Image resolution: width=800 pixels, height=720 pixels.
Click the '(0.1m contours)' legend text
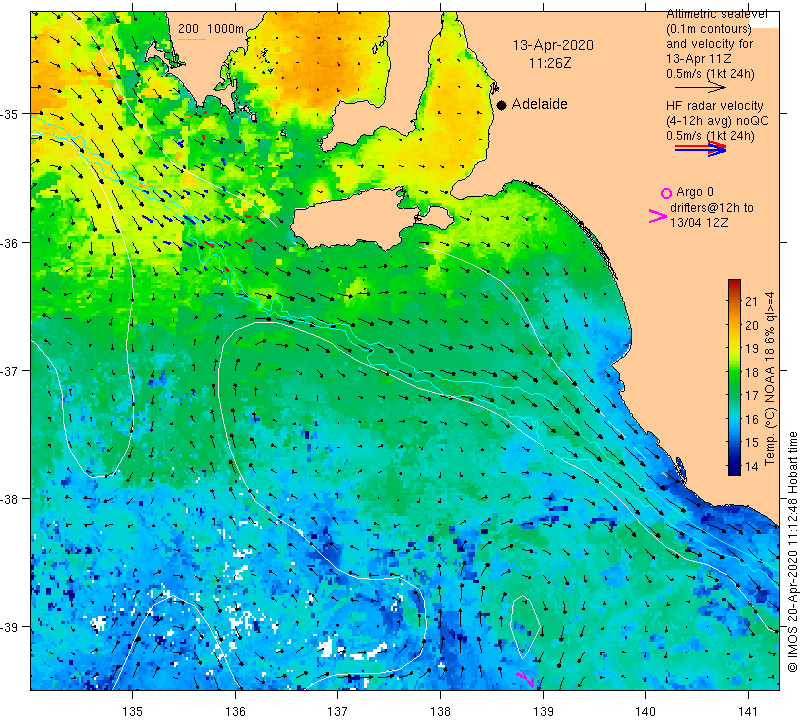coord(709,29)
